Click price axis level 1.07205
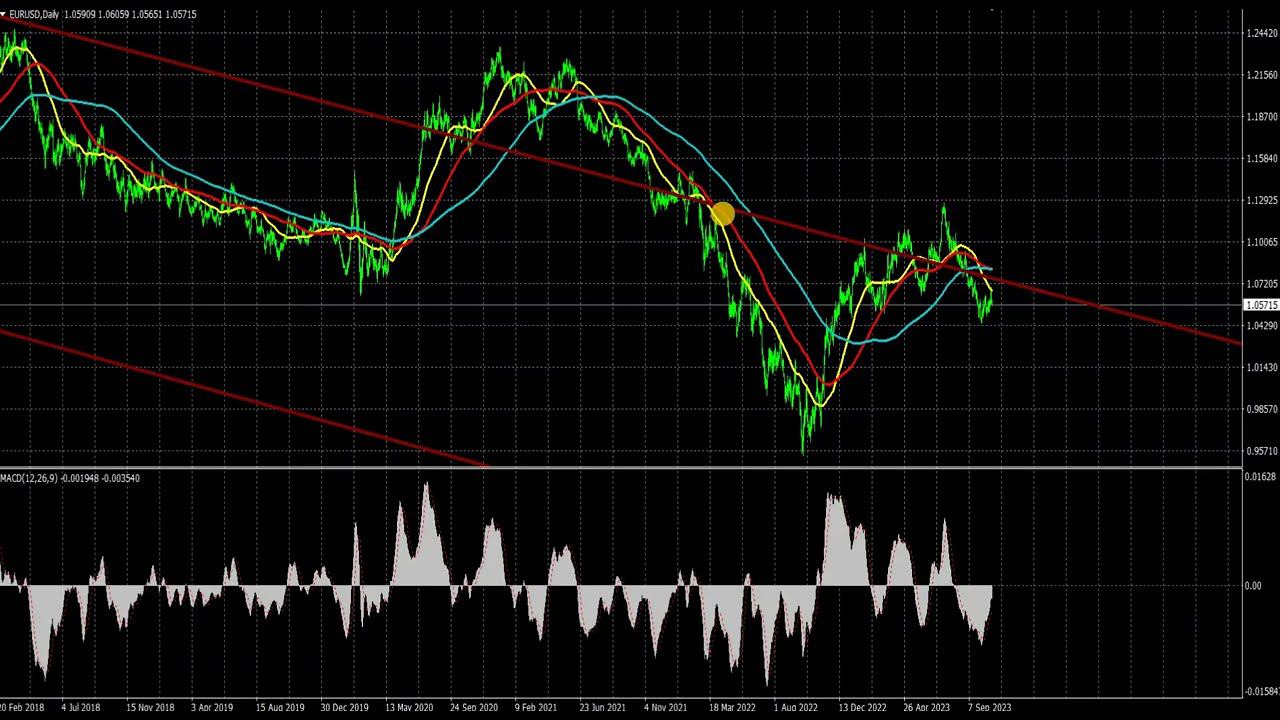Viewport: 1280px width, 720px height. pos(1262,284)
